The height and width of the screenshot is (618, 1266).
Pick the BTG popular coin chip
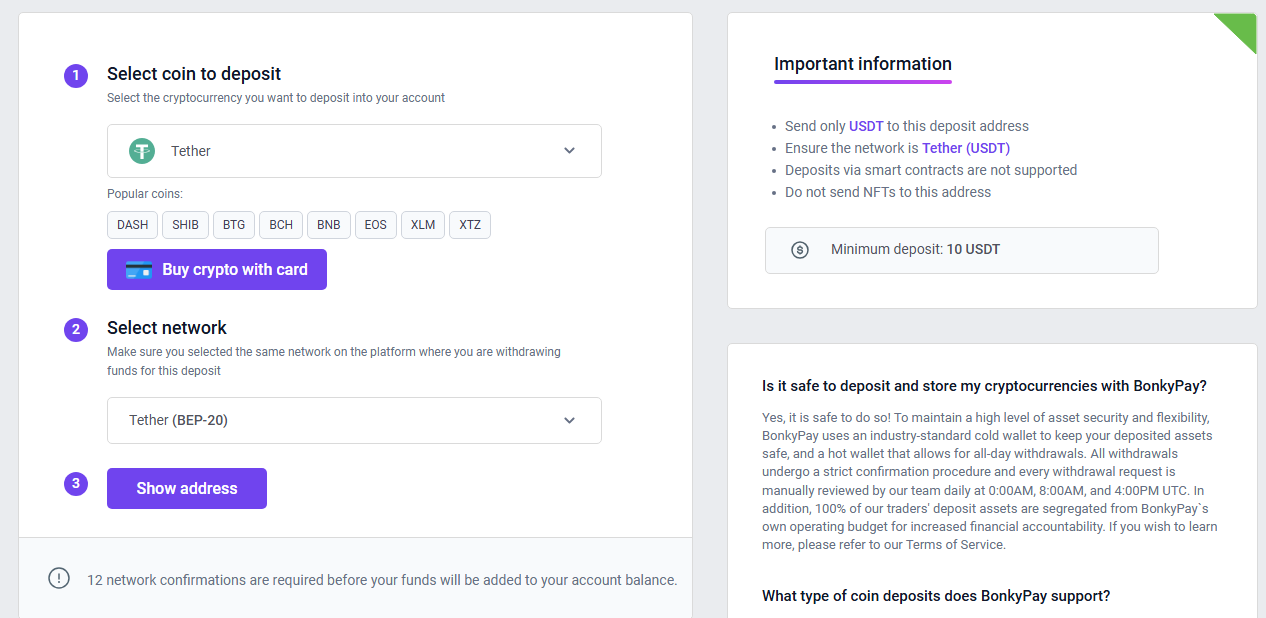234,225
